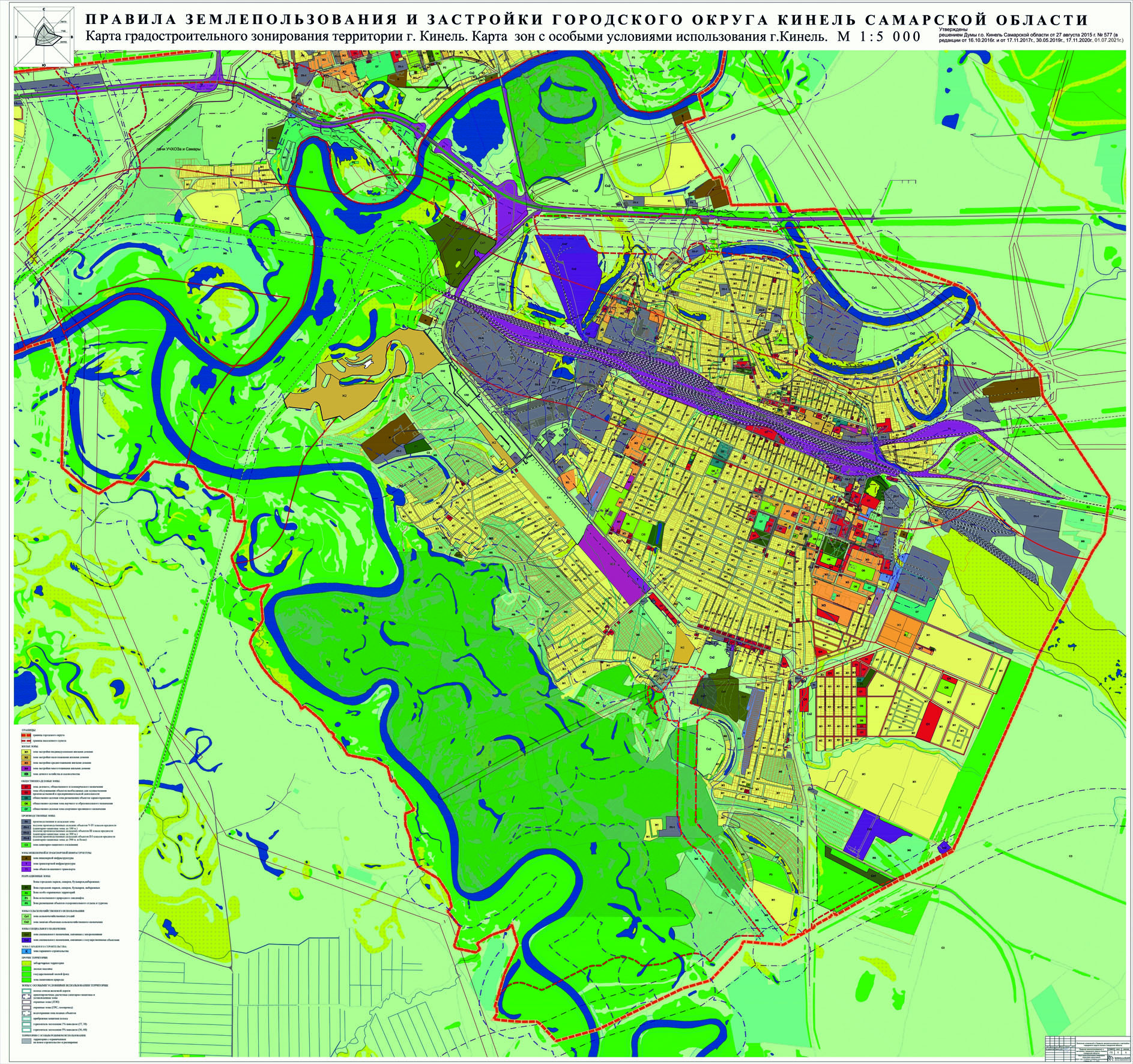Click the 'ОБЩЕСТВЕННО-ДЕЛОВЫЕ ЗОНЫ' legend heading
Image resolution: width=1133 pixels, height=1064 pixels.
[x=40, y=781]
